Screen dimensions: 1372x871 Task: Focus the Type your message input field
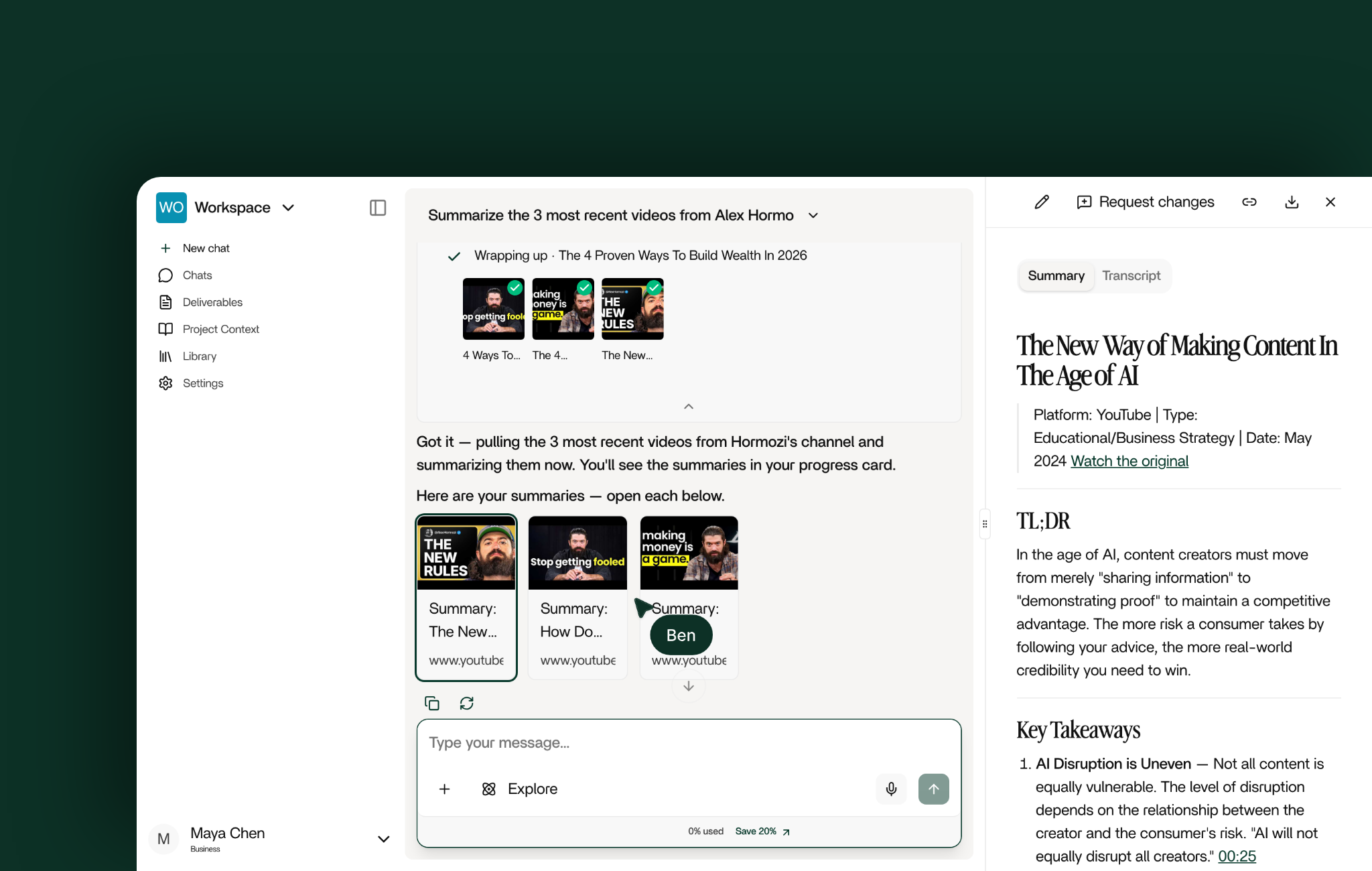pos(689,743)
